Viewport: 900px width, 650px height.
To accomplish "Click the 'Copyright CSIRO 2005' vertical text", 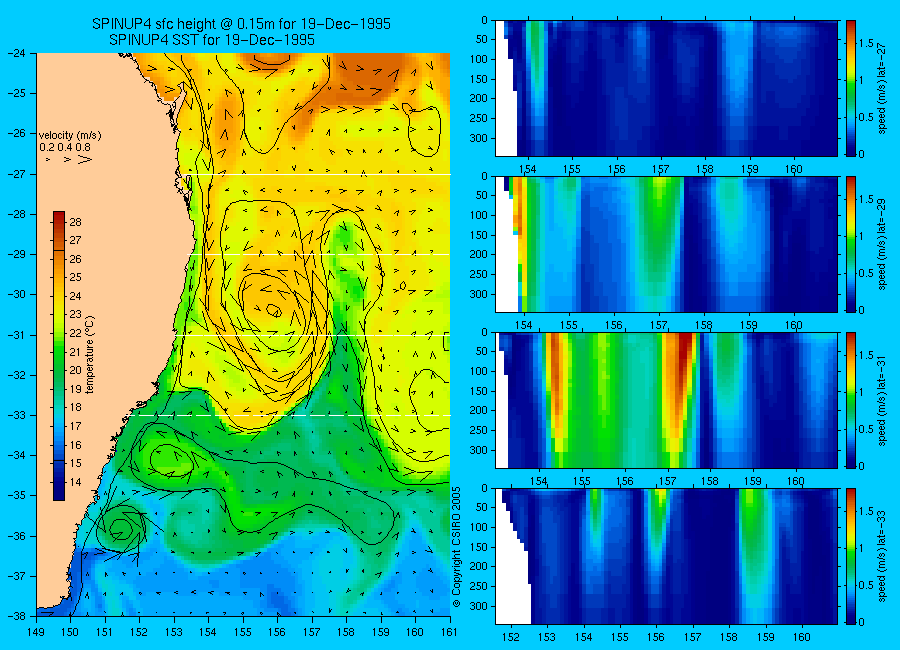I will tap(457, 547).
